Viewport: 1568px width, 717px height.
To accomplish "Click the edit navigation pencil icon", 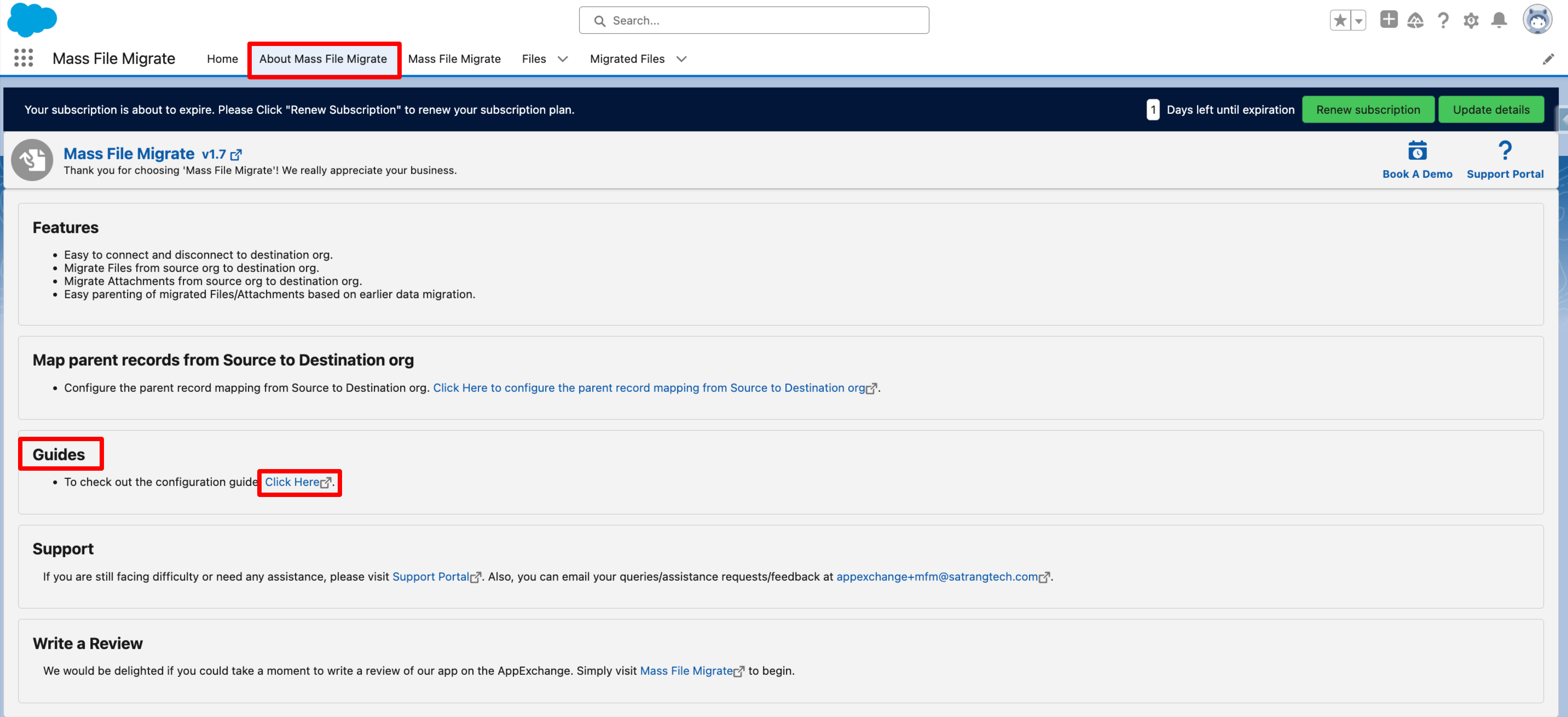I will [1548, 59].
